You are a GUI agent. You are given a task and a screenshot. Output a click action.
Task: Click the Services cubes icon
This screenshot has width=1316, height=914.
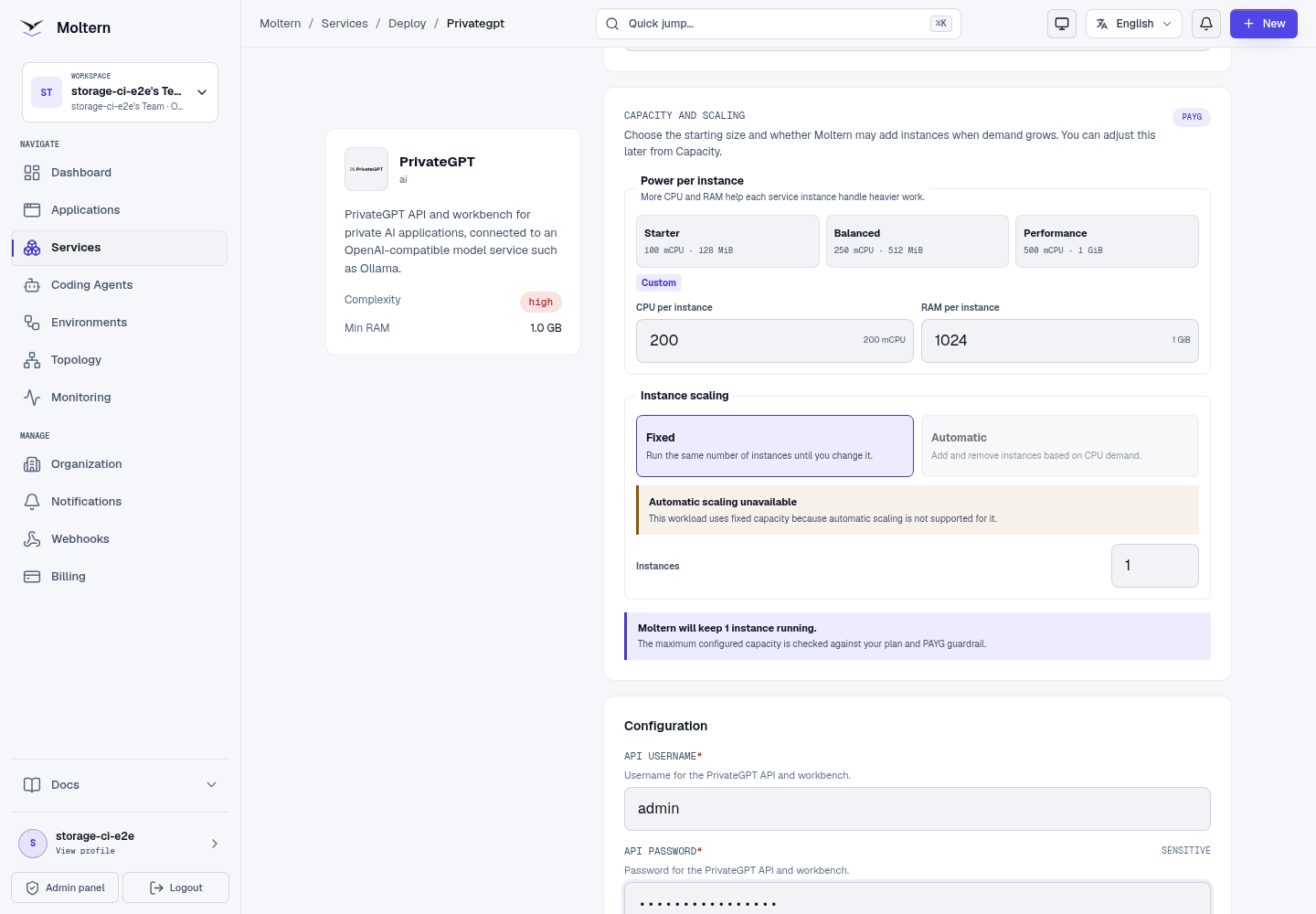click(32, 248)
